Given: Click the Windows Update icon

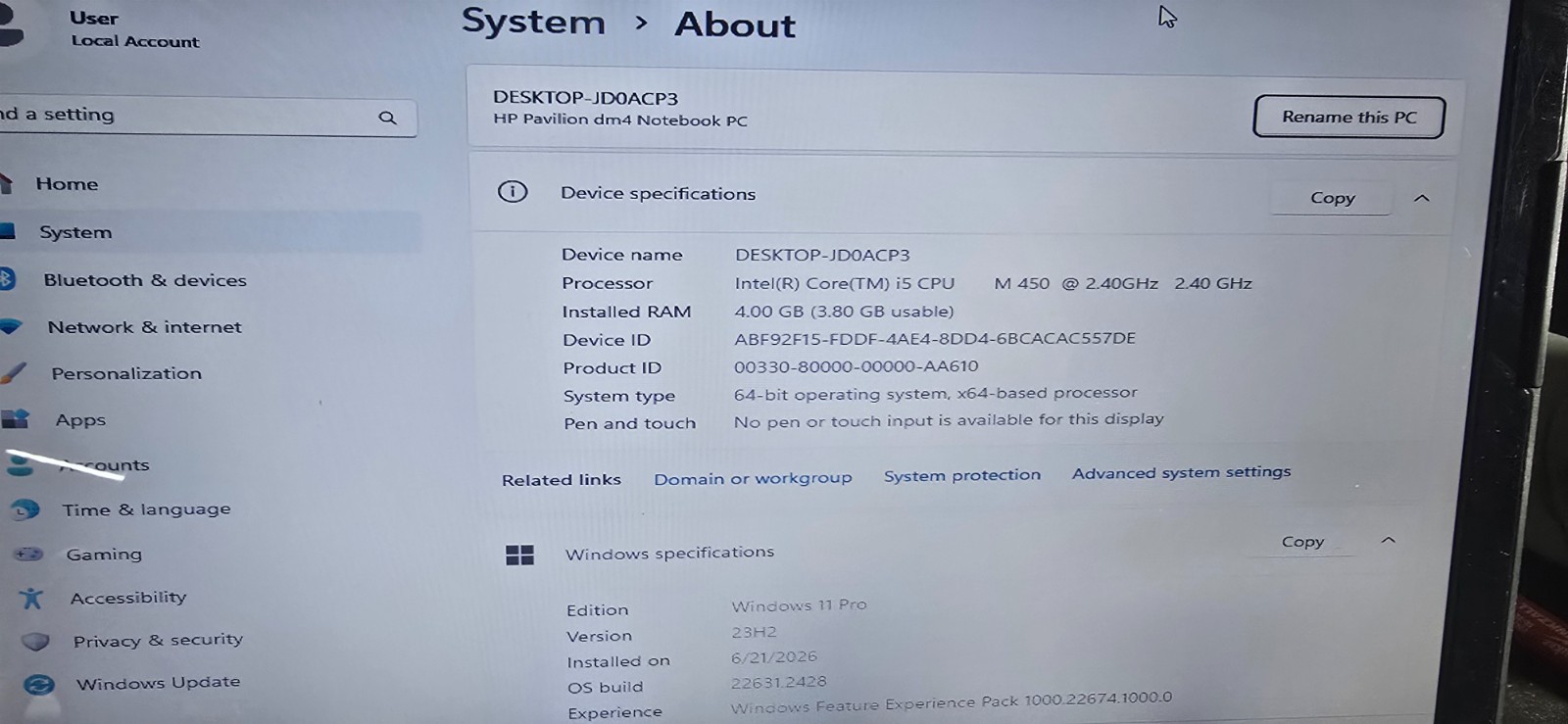Looking at the screenshot, I should pos(39,685).
